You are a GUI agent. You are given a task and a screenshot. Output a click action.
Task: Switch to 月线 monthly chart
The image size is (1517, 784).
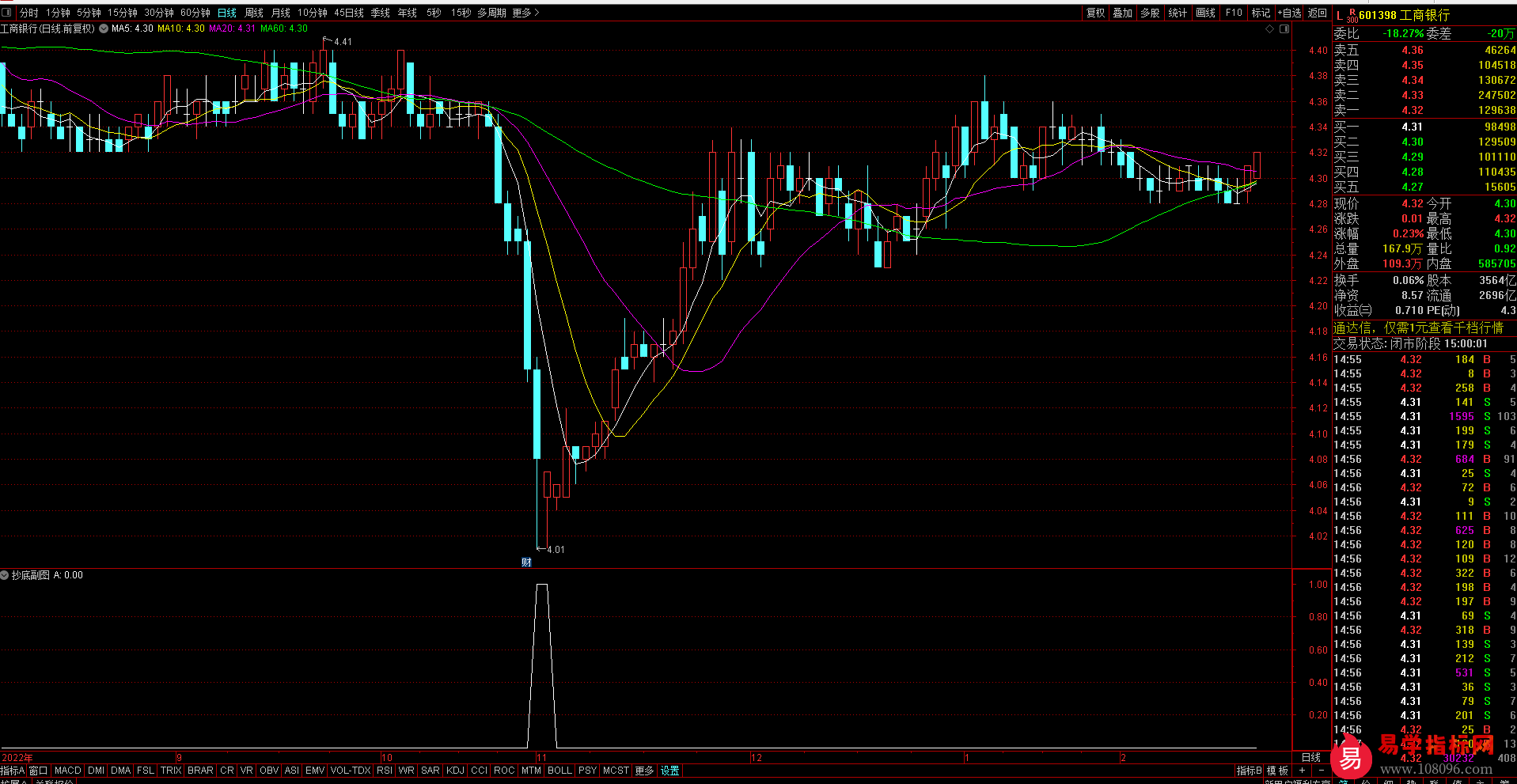[x=281, y=13]
